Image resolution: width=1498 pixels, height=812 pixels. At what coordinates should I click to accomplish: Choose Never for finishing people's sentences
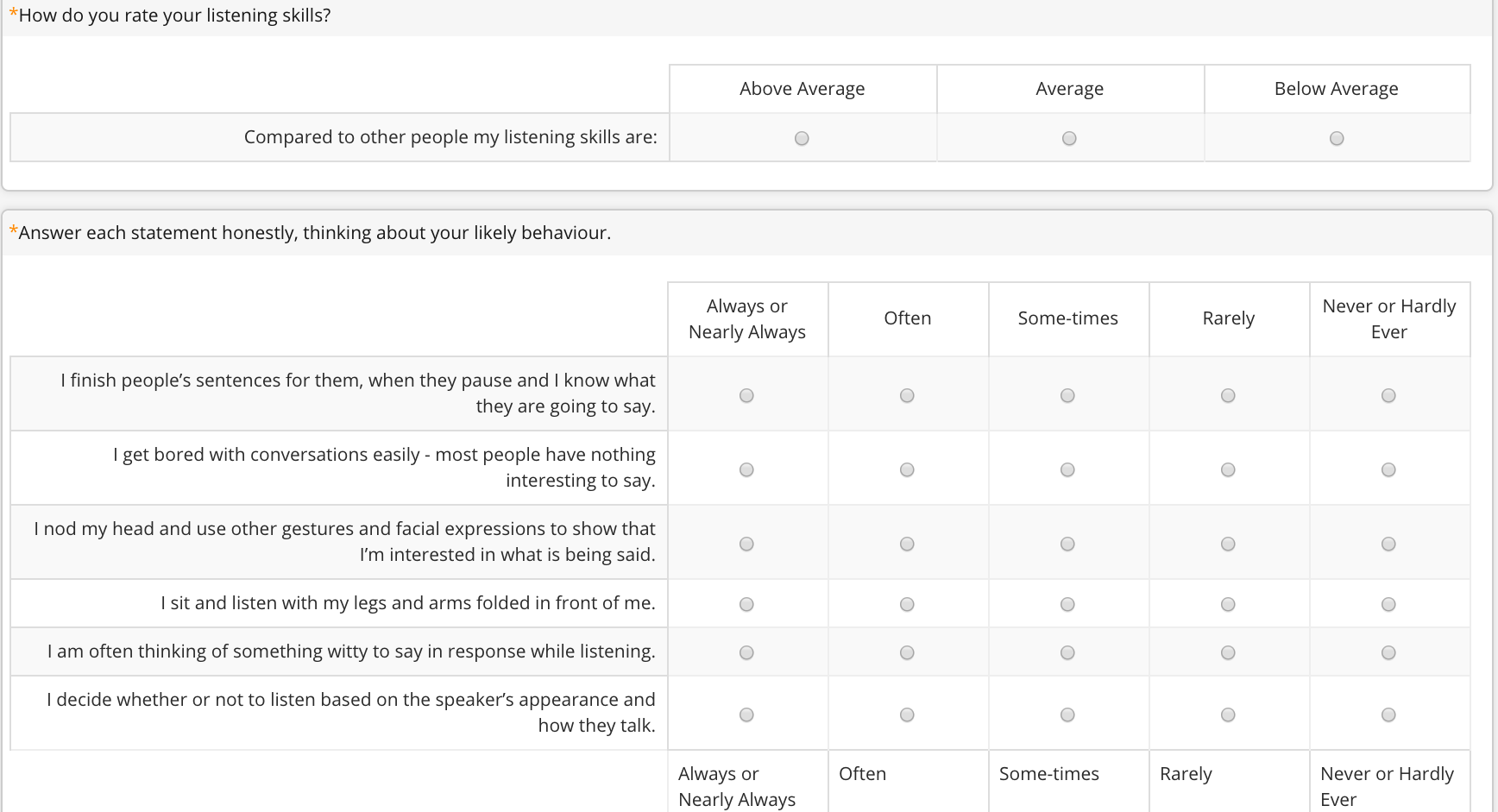1388,395
